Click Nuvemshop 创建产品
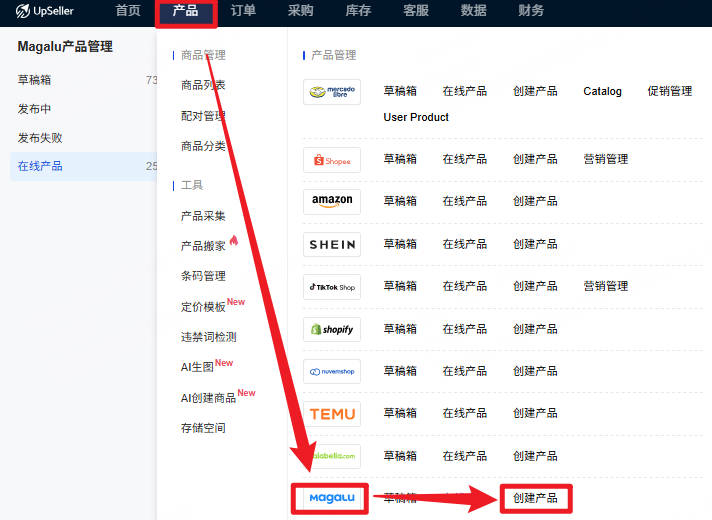The width and height of the screenshot is (712, 520). [x=535, y=371]
